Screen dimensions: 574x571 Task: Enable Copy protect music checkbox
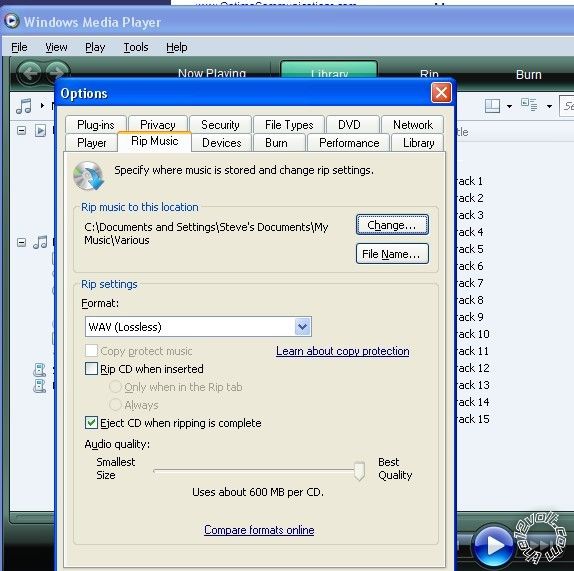click(91, 351)
